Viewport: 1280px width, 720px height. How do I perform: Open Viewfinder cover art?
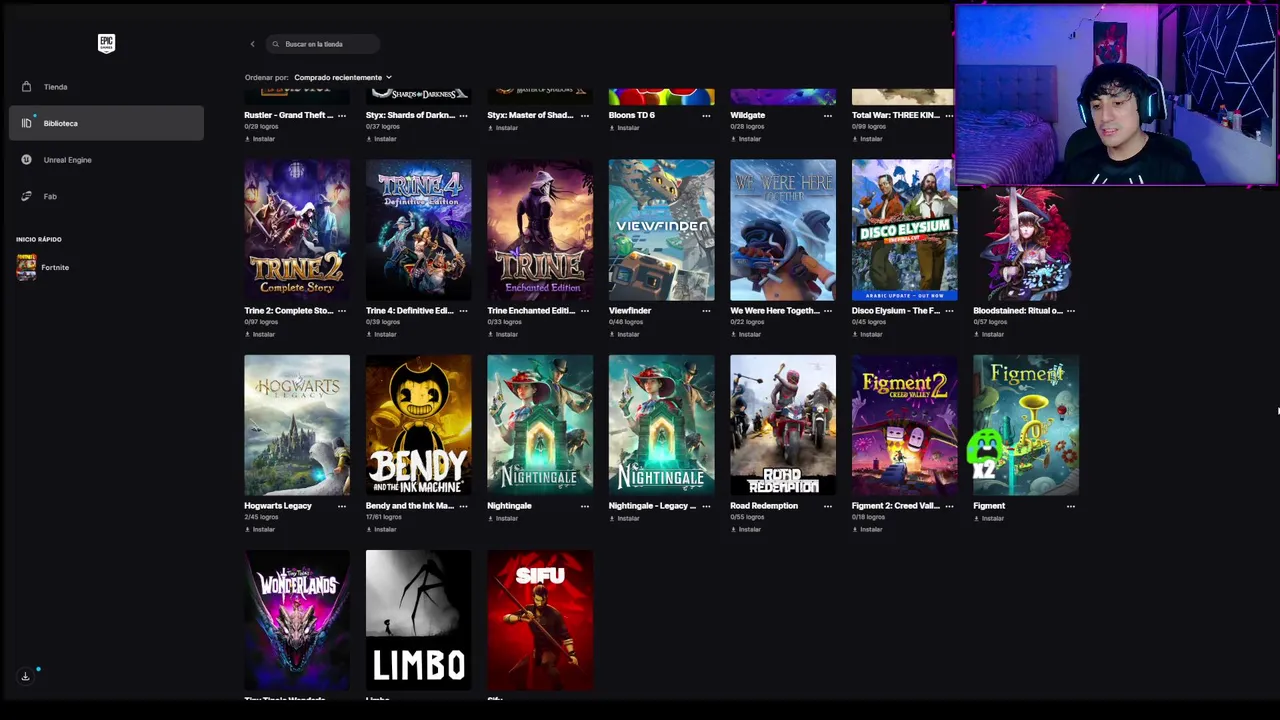[661, 230]
